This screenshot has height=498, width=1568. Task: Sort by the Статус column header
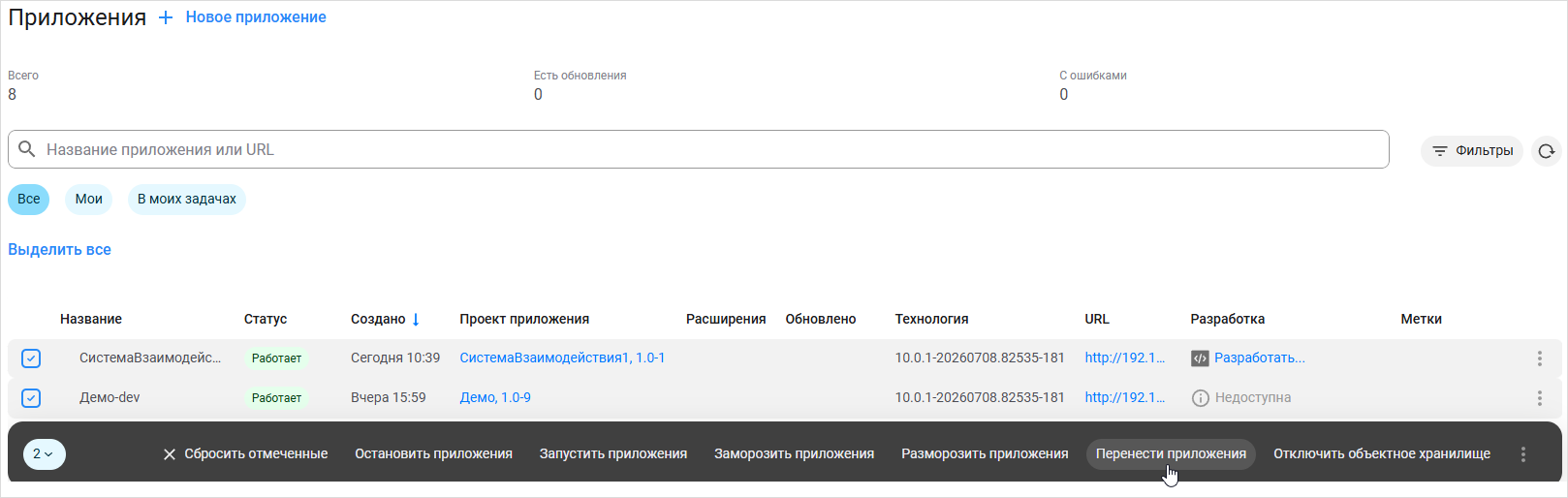pyautogui.click(x=266, y=319)
